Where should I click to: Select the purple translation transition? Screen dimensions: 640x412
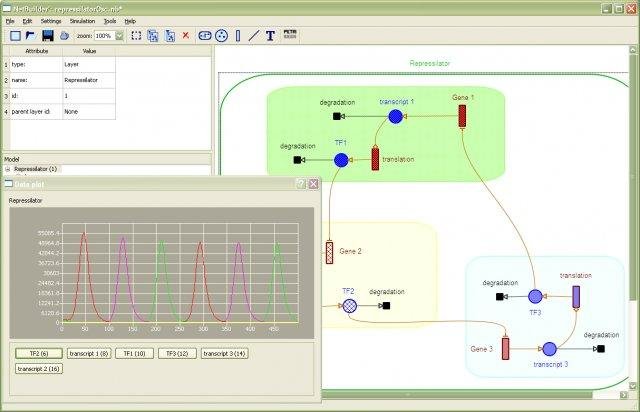point(576,297)
